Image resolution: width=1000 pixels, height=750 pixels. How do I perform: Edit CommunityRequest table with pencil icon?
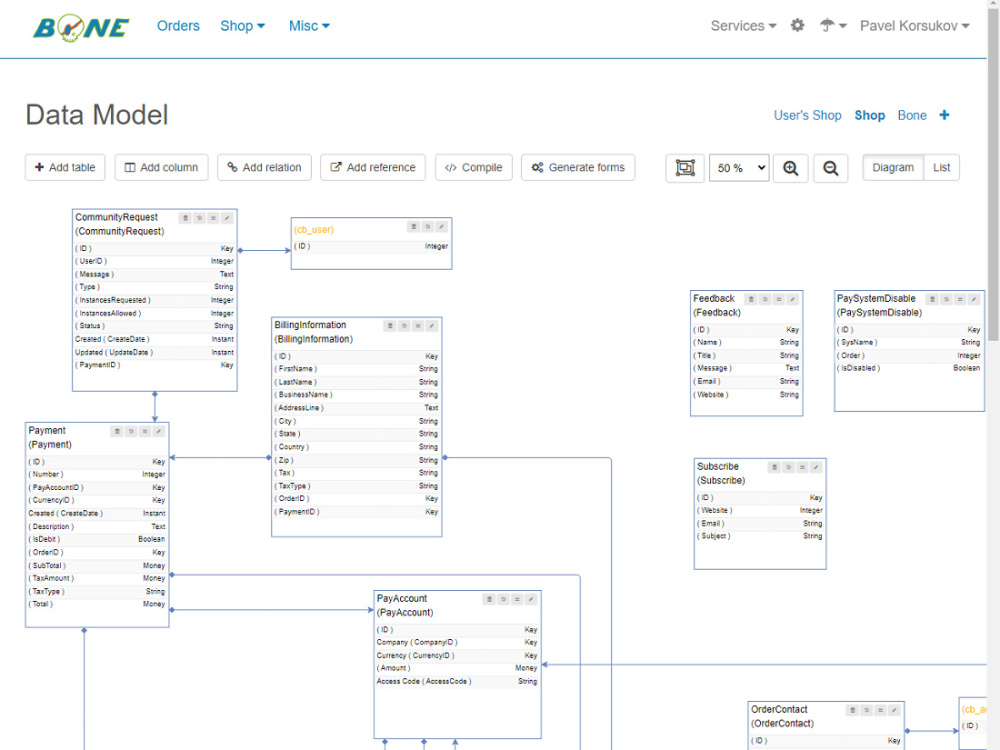pos(227,218)
